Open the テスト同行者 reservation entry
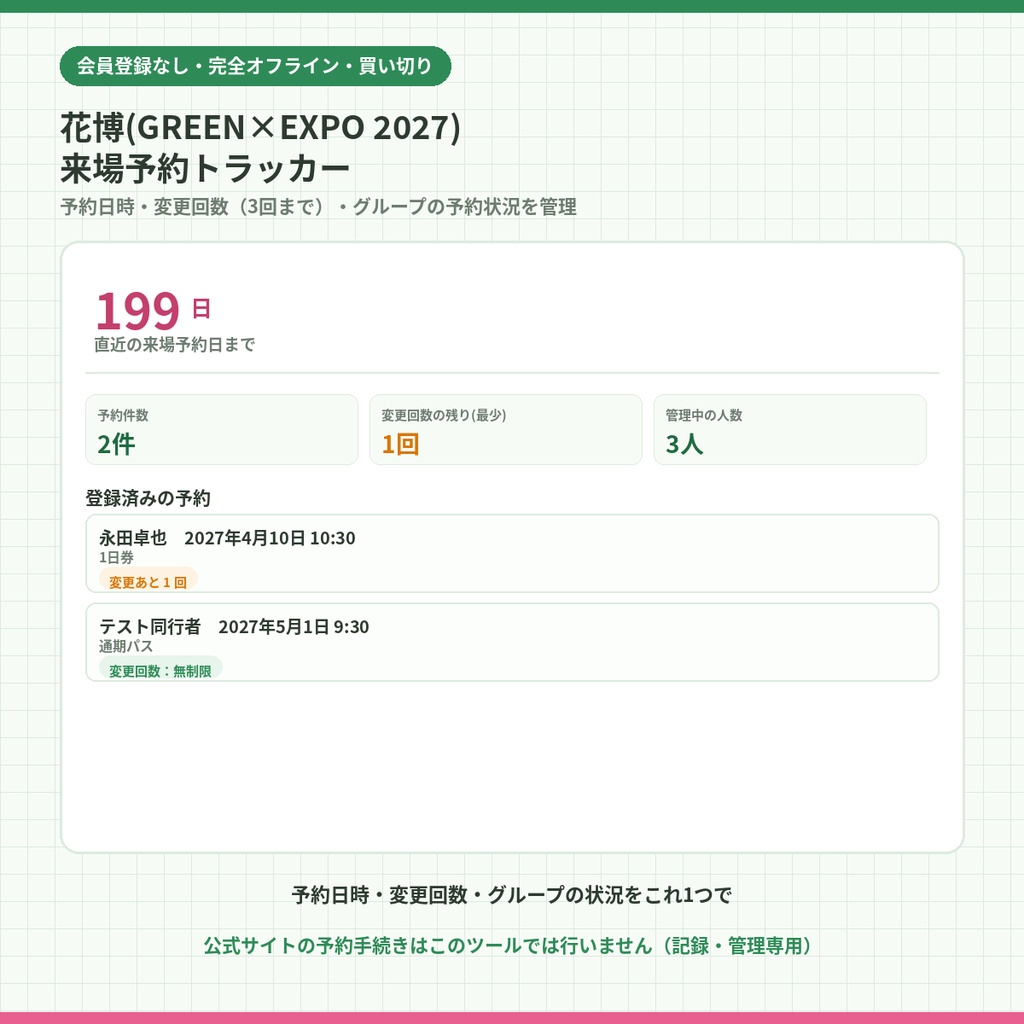Image resolution: width=1024 pixels, height=1024 pixels. pos(512,643)
